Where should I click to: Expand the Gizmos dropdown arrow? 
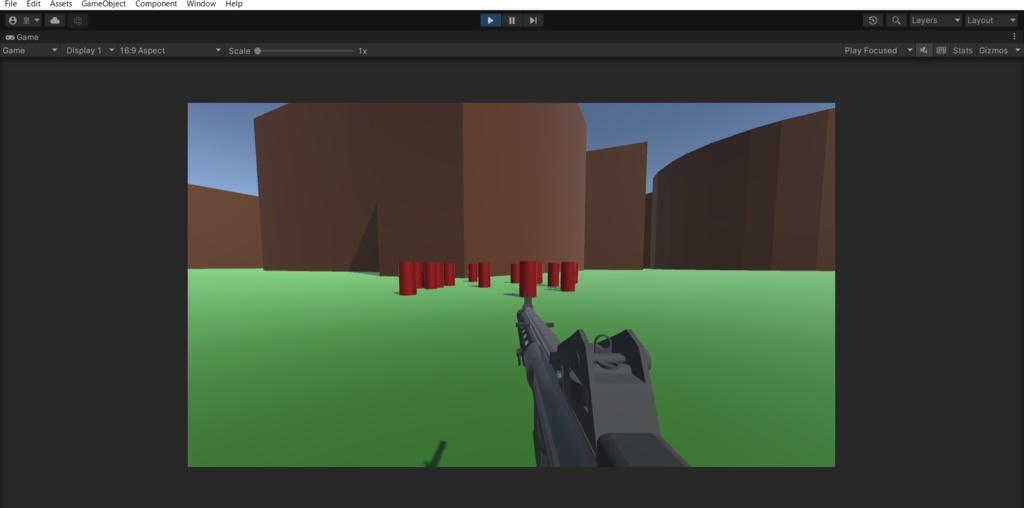[1017, 50]
